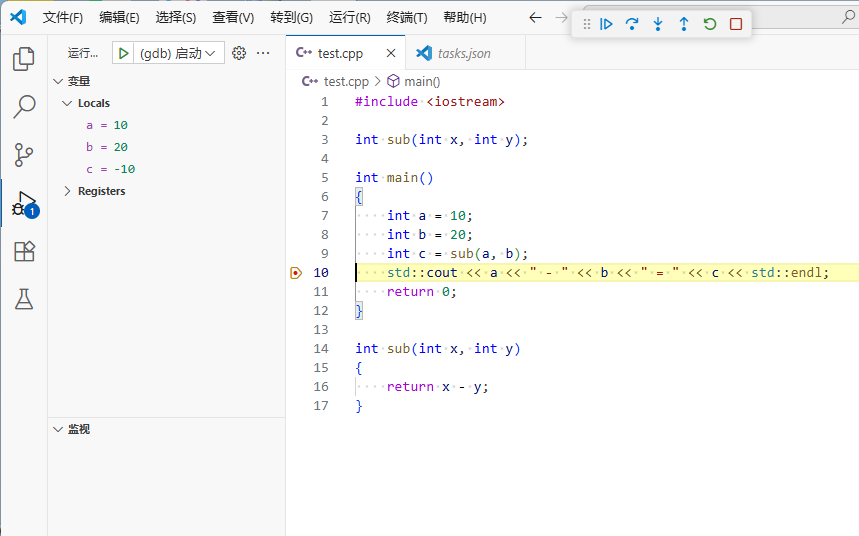Image resolution: width=859 pixels, height=536 pixels.
Task: Open the Testing flask view
Action: coord(24,299)
